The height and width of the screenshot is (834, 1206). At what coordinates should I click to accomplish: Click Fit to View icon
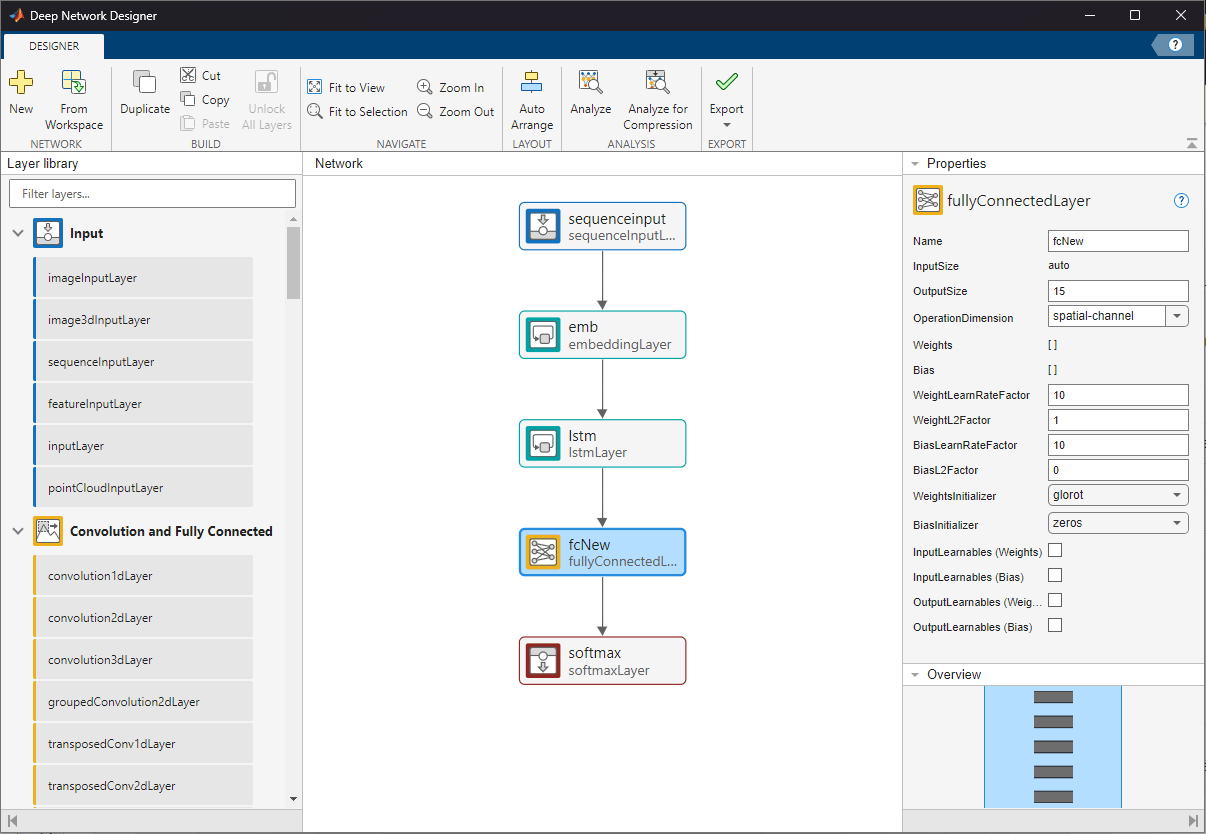tap(315, 88)
